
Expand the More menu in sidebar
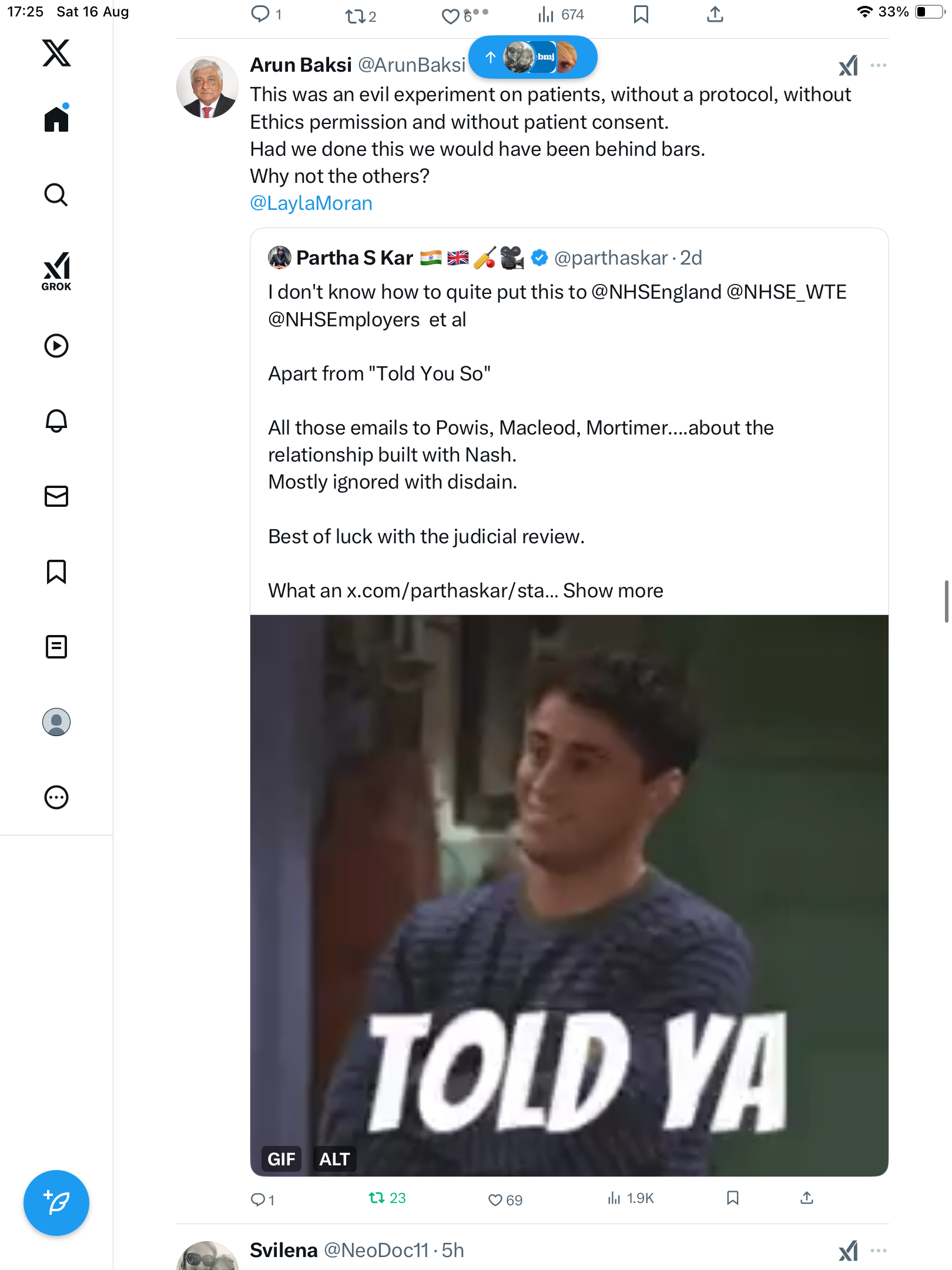[56, 797]
